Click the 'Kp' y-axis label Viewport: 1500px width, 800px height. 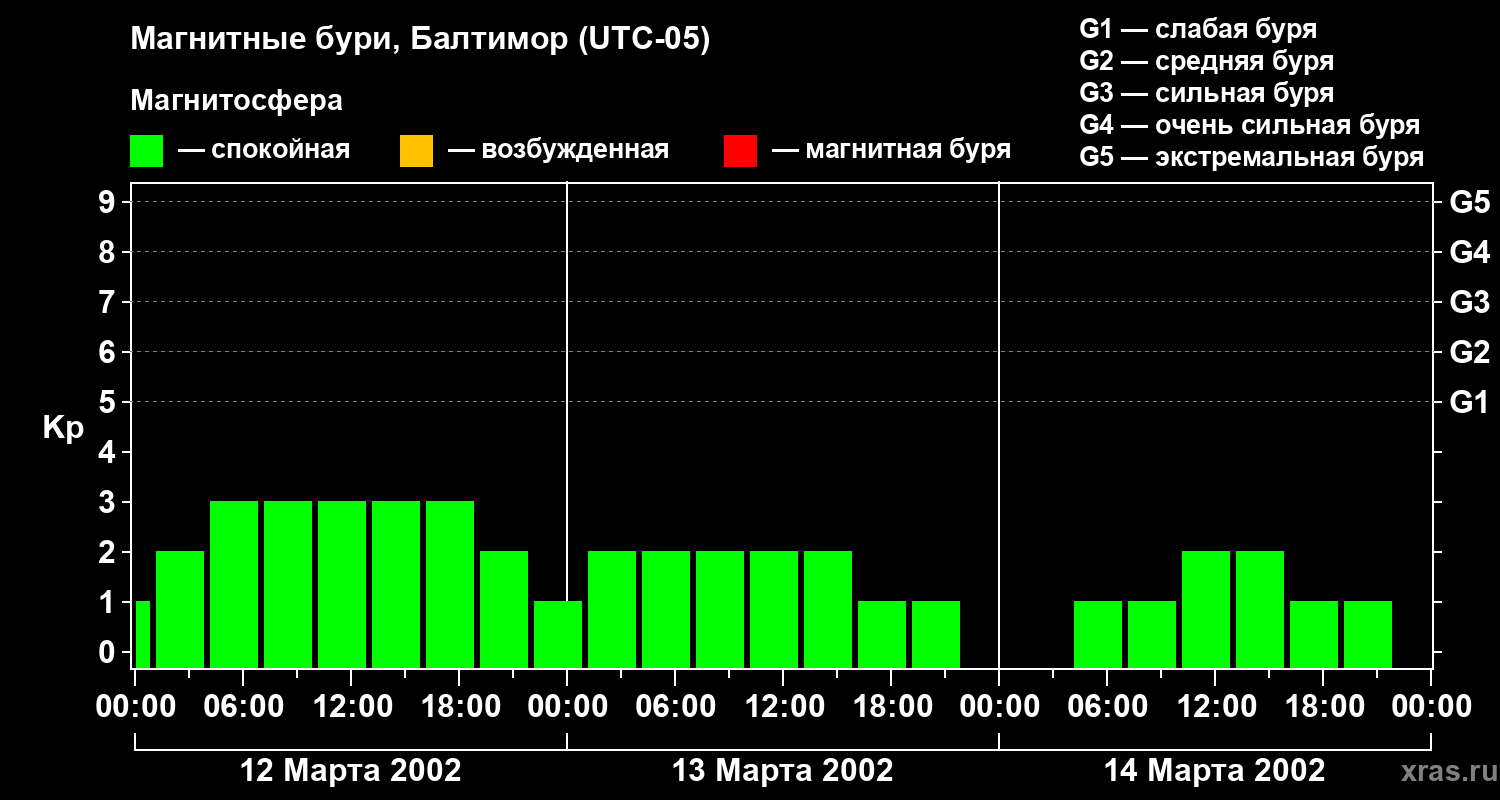[x=63, y=428]
